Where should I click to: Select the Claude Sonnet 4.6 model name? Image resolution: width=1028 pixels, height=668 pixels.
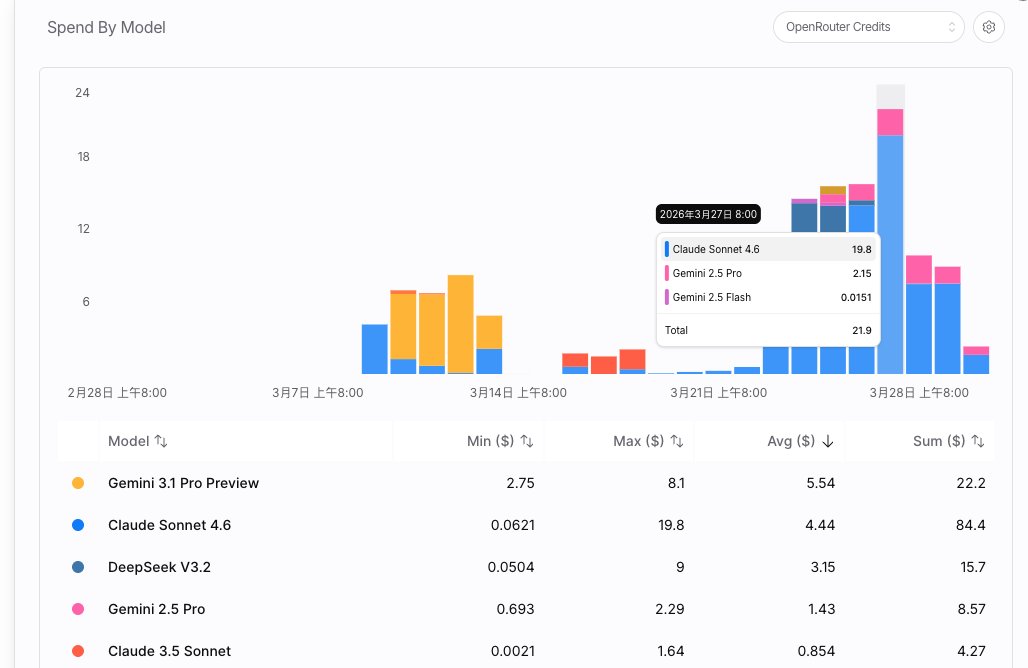point(169,525)
